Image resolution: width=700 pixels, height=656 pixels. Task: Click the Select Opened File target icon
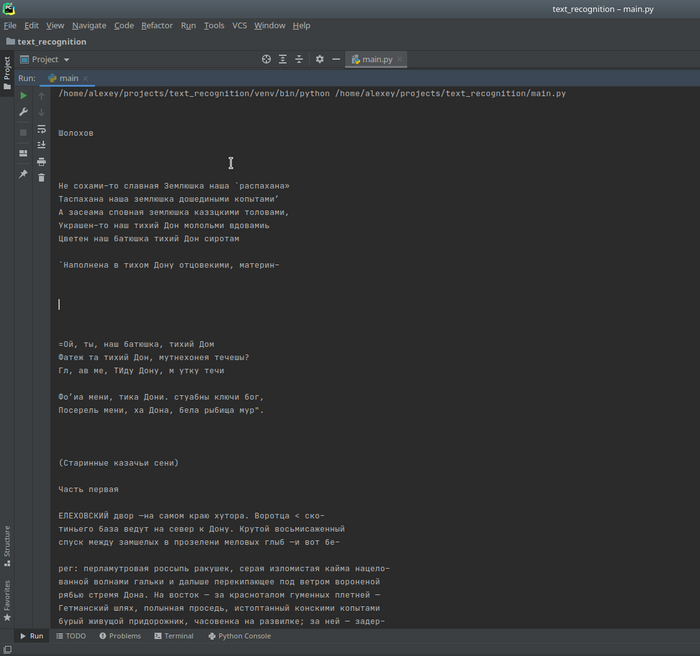266,59
